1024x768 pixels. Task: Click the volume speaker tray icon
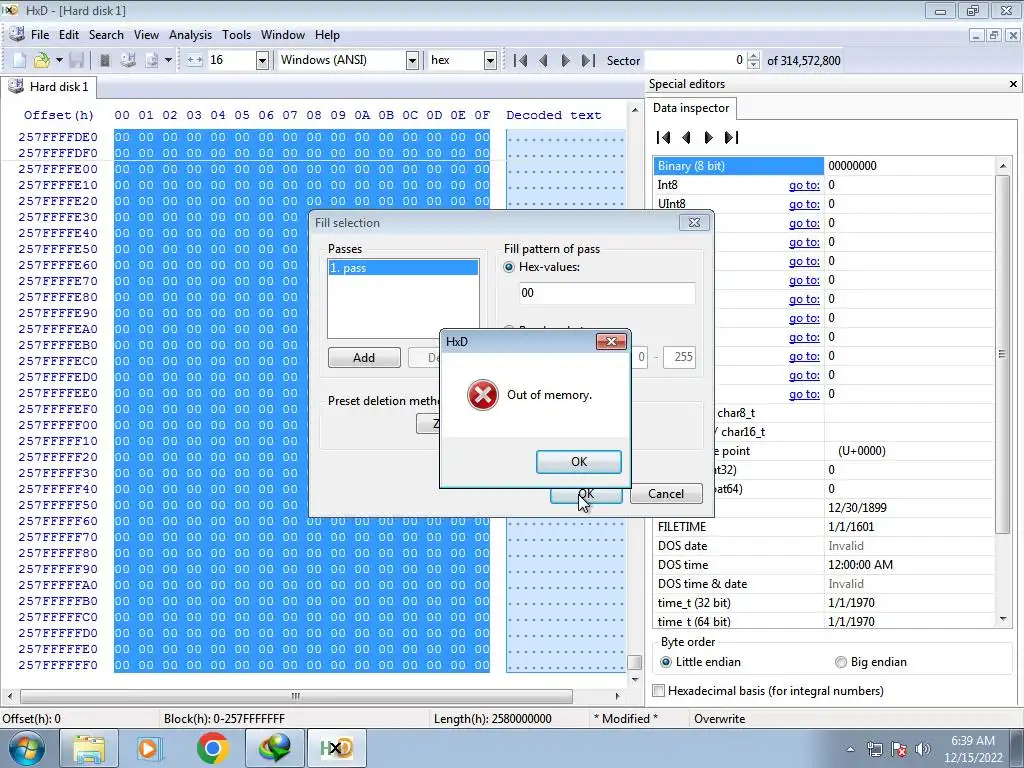coord(923,749)
